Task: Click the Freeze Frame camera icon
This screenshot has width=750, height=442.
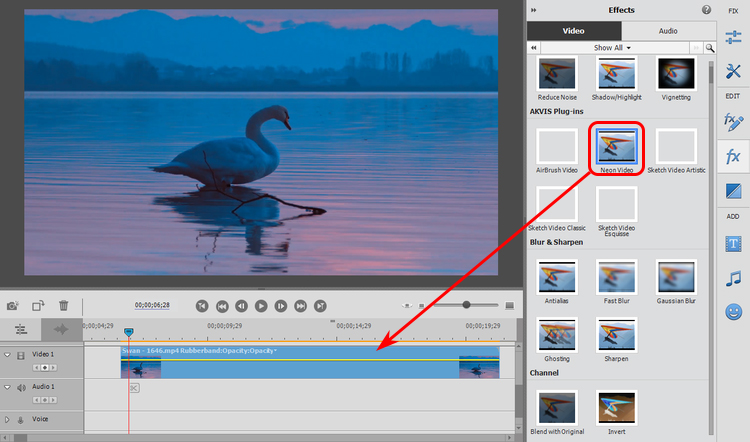Action: pyautogui.click(x=12, y=305)
